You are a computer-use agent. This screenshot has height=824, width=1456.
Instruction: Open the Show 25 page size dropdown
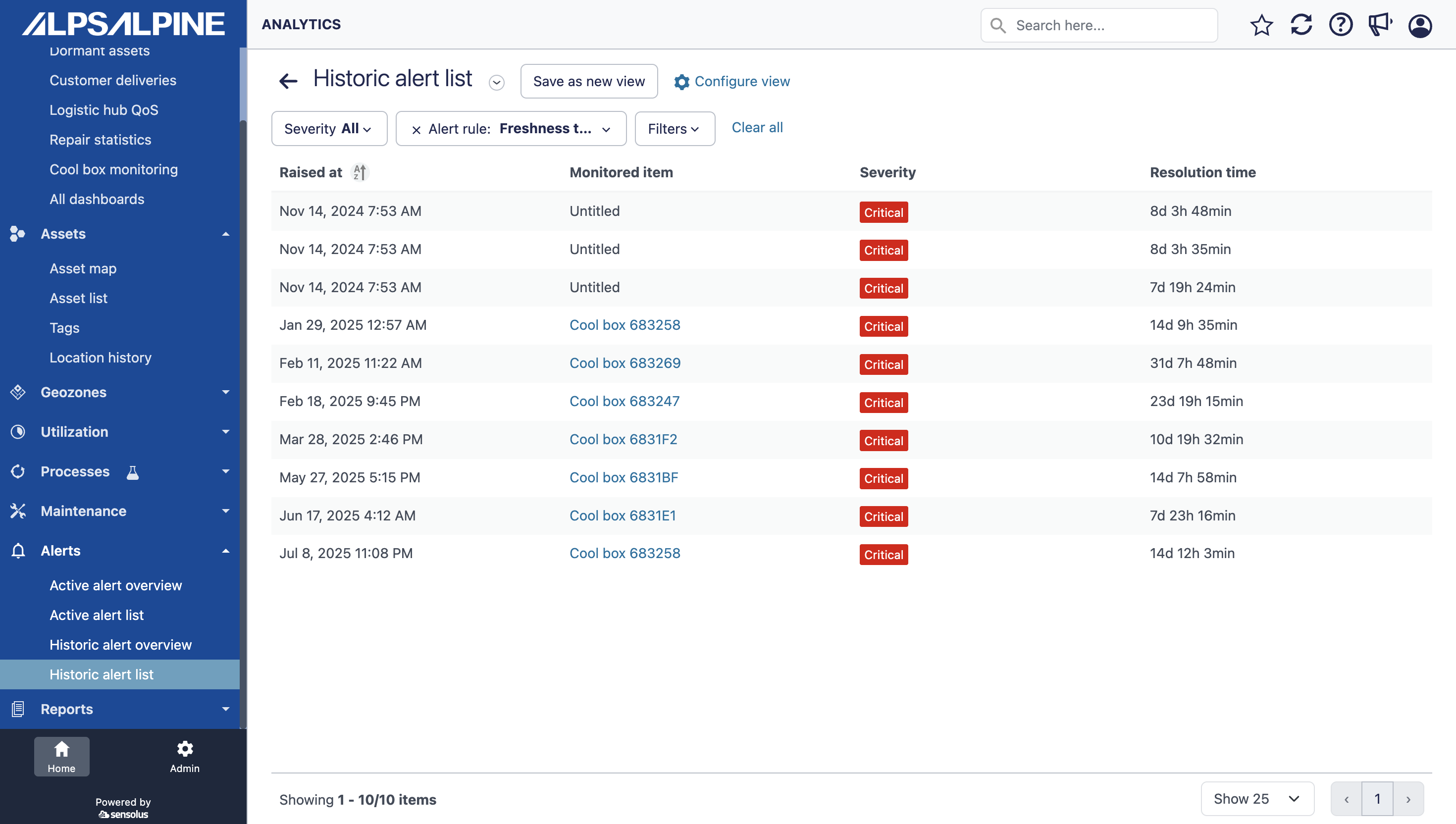pyautogui.click(x=1257, y=799)
